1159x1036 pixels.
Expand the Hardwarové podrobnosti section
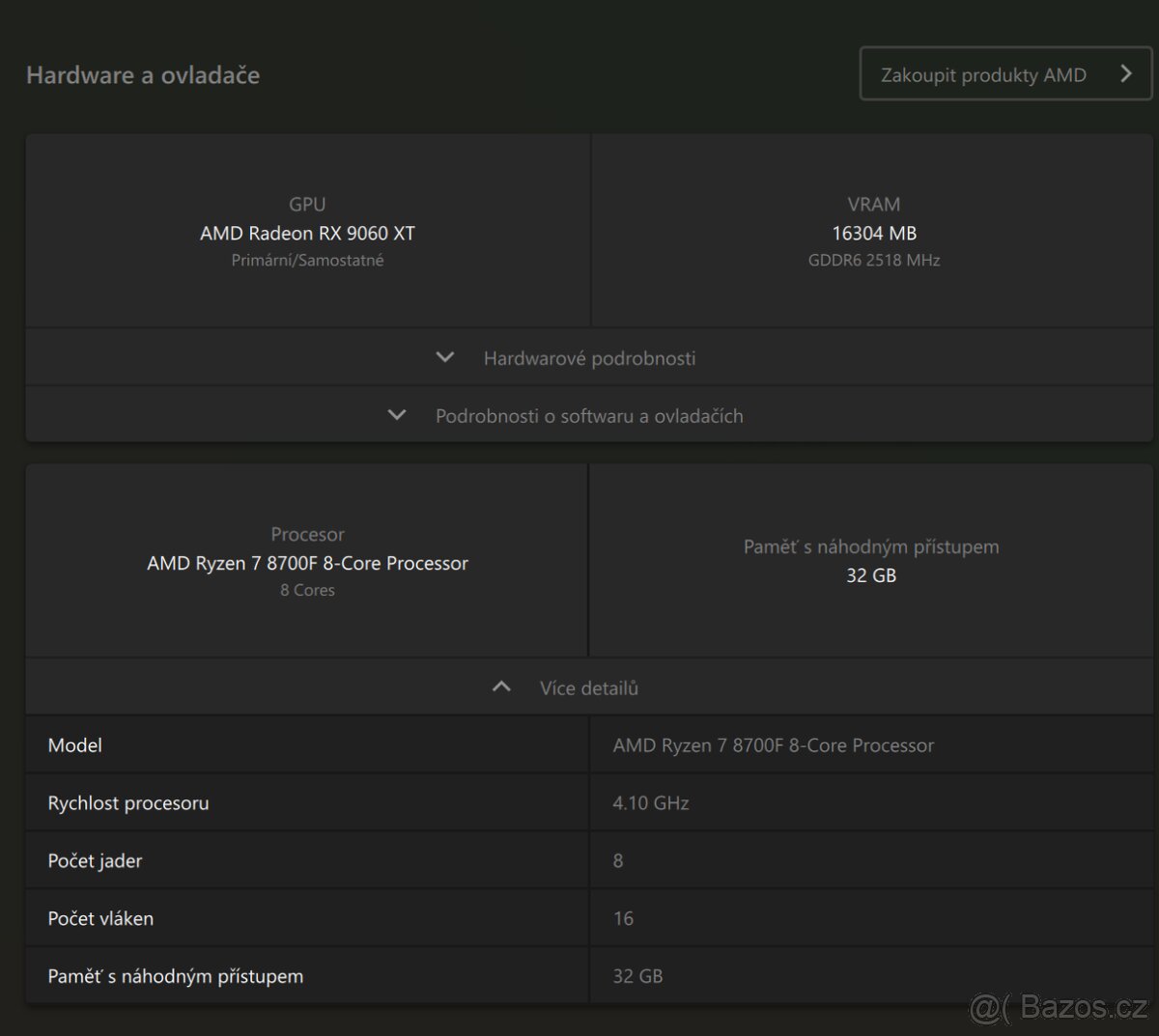click(589, 358)
